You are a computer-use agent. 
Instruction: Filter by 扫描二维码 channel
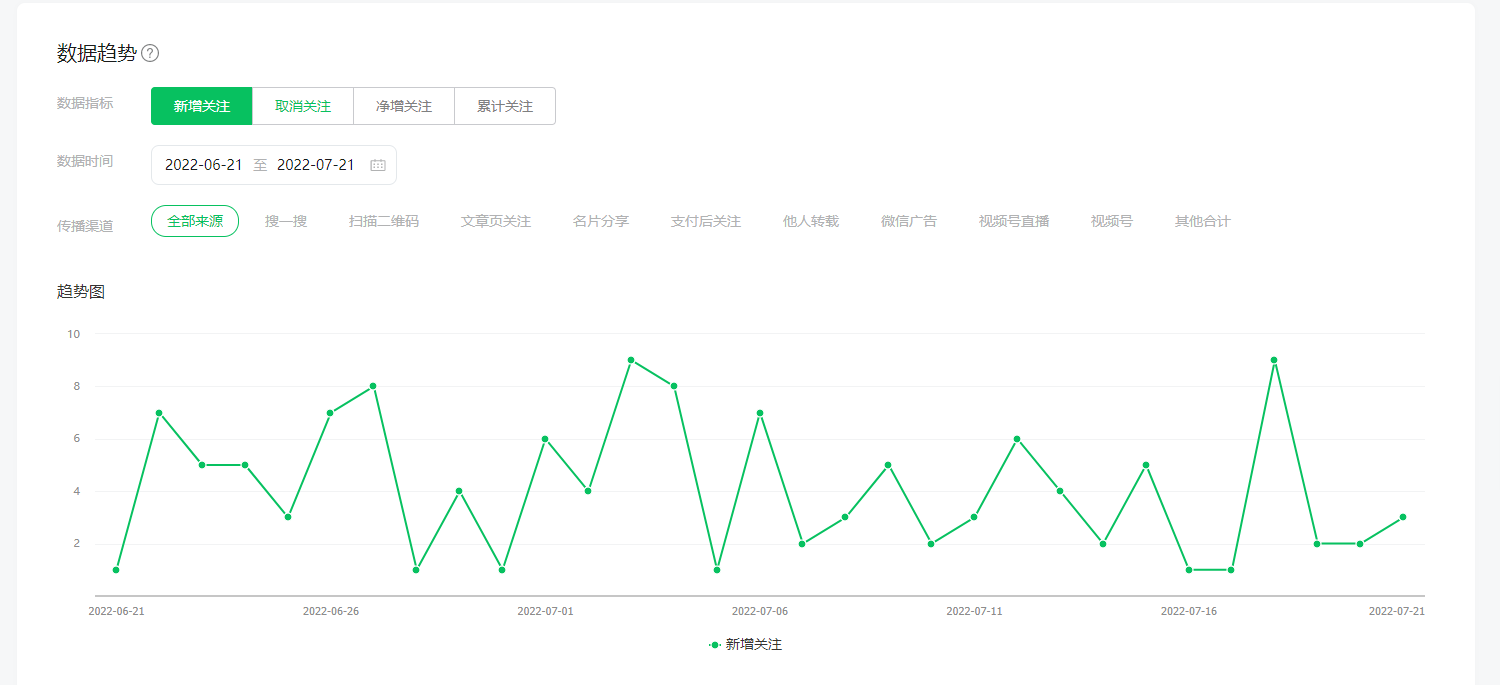384,221
